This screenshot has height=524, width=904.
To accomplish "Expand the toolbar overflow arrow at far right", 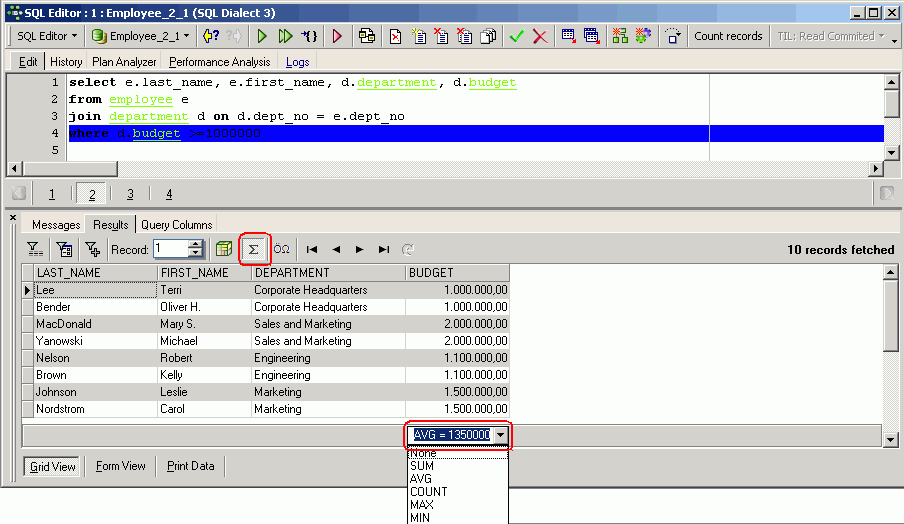I will (x=894, y=40).
